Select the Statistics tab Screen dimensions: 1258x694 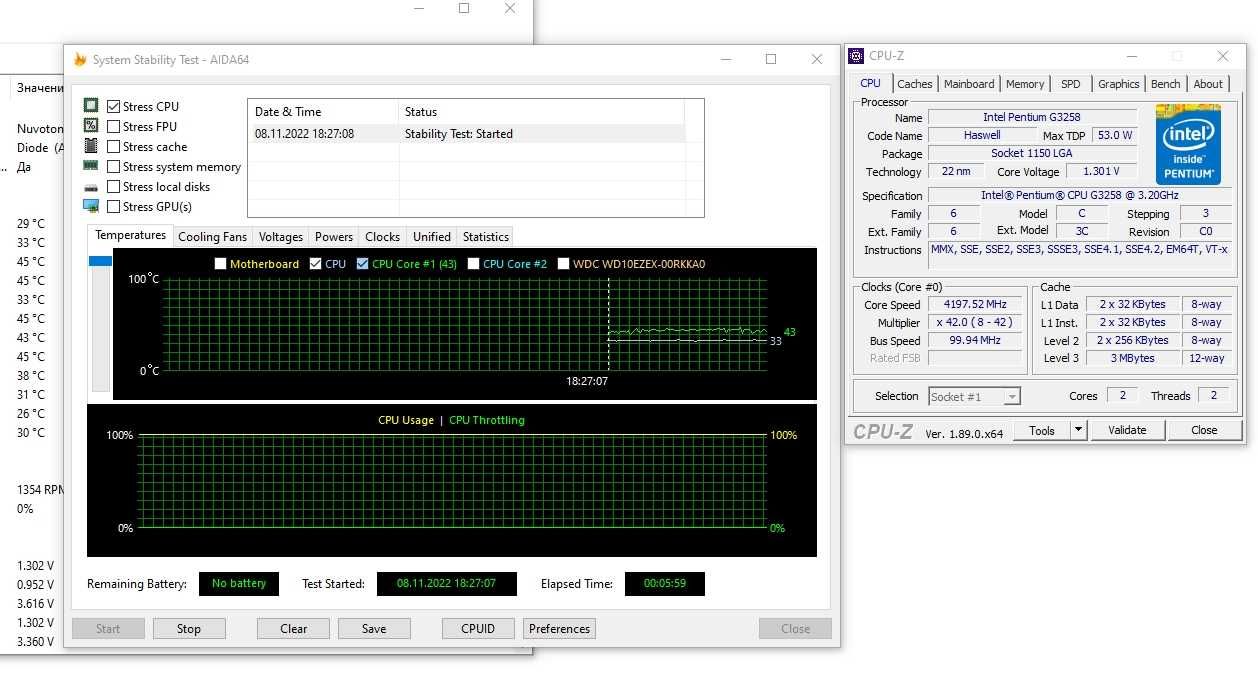[486, 237]
